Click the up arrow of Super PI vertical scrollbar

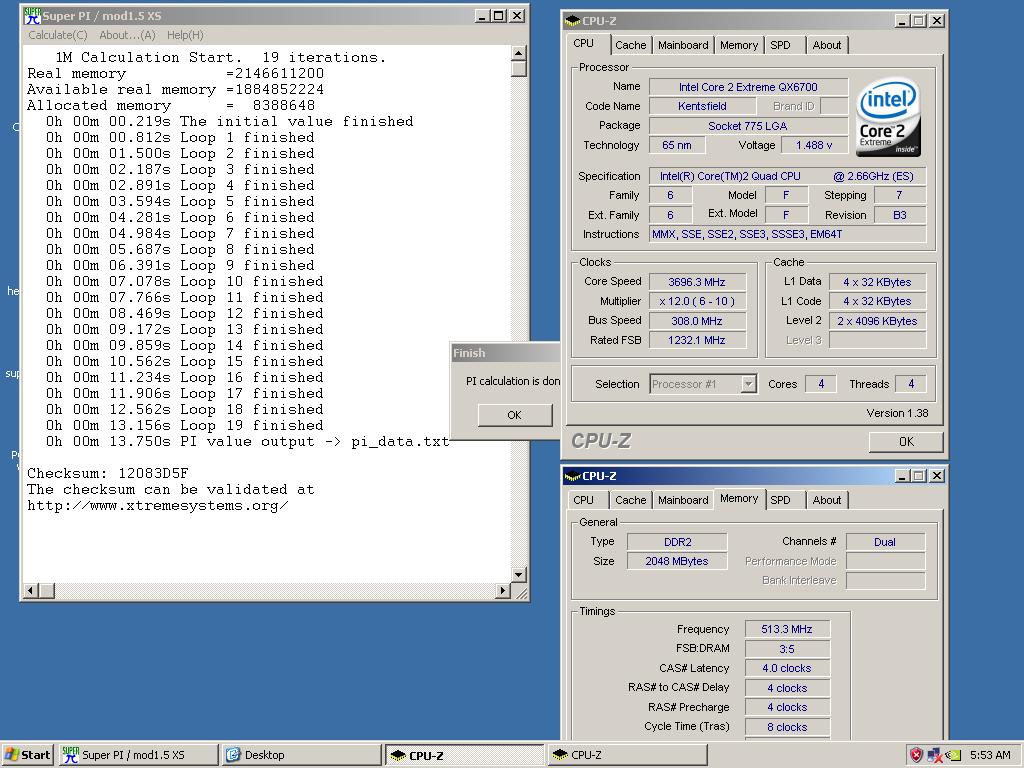[x=519, y=53]
